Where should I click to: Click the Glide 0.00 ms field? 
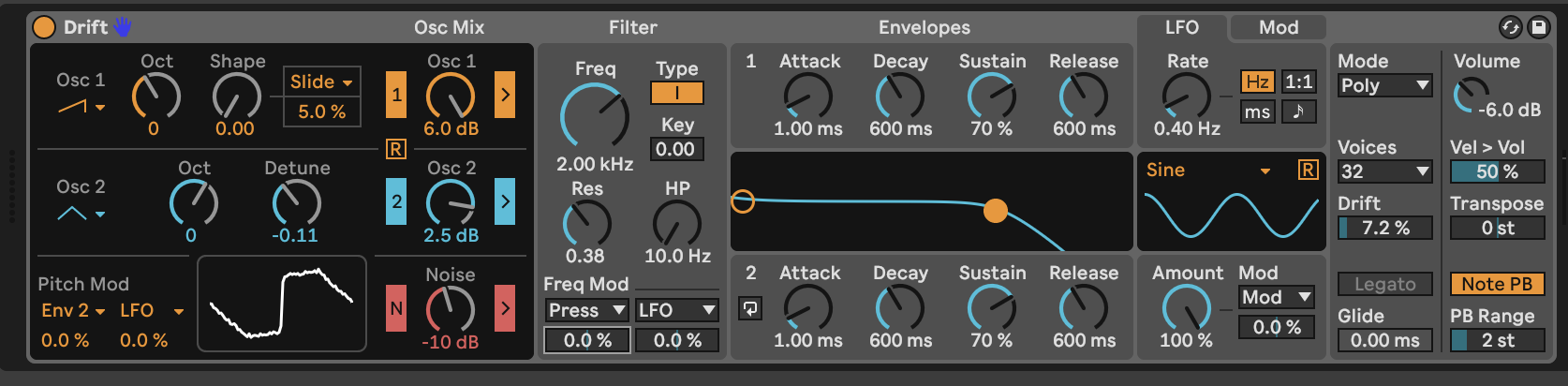(x=1385, y=340)
